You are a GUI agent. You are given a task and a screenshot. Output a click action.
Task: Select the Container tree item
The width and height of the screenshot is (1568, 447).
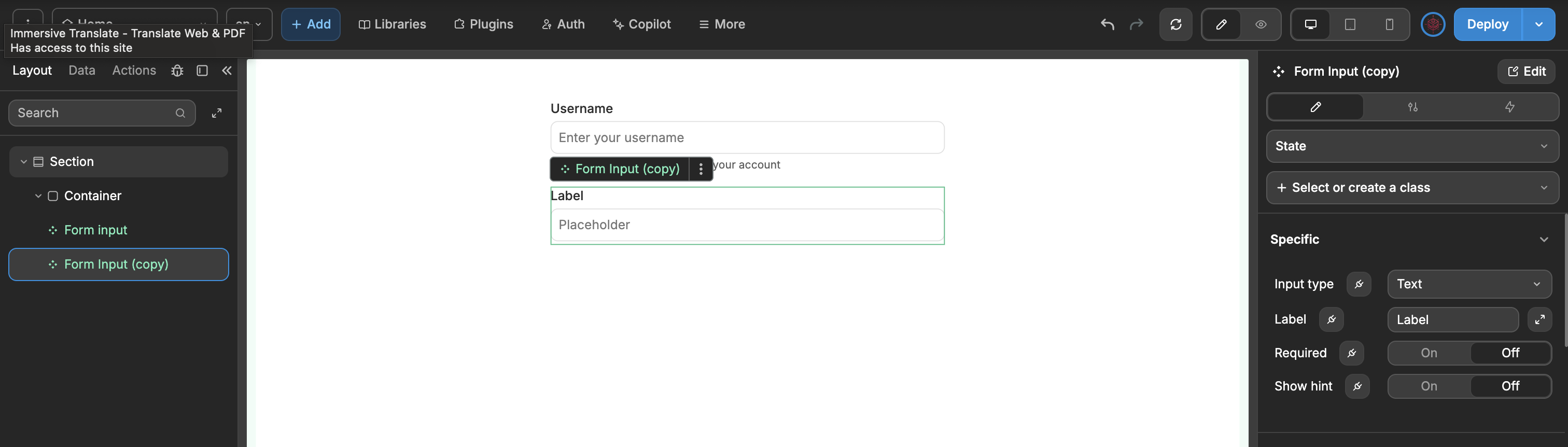(119, 196)
